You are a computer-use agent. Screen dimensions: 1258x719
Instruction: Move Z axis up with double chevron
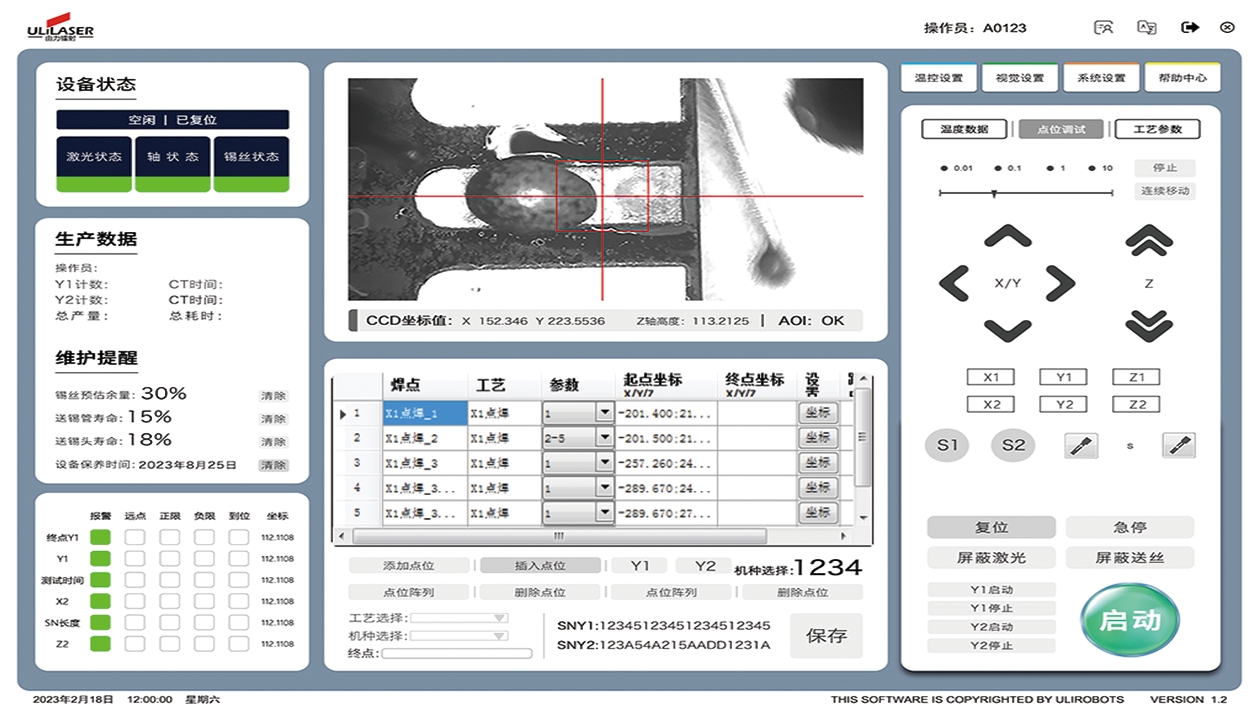pyautogui.click(x=1148, y=240)
